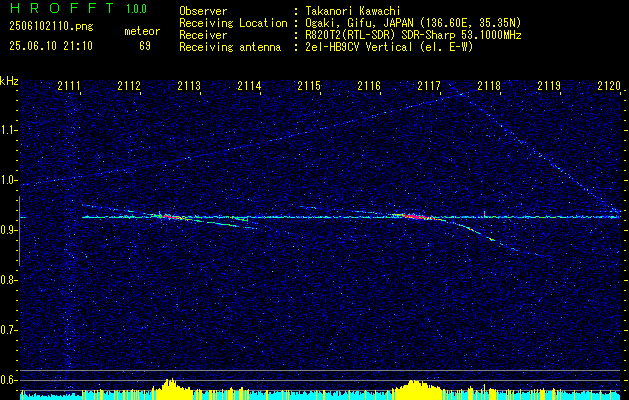The width and height of the screenshot is (629, 400).
Task: Click time marker 2120
Action: click(609, 86)
